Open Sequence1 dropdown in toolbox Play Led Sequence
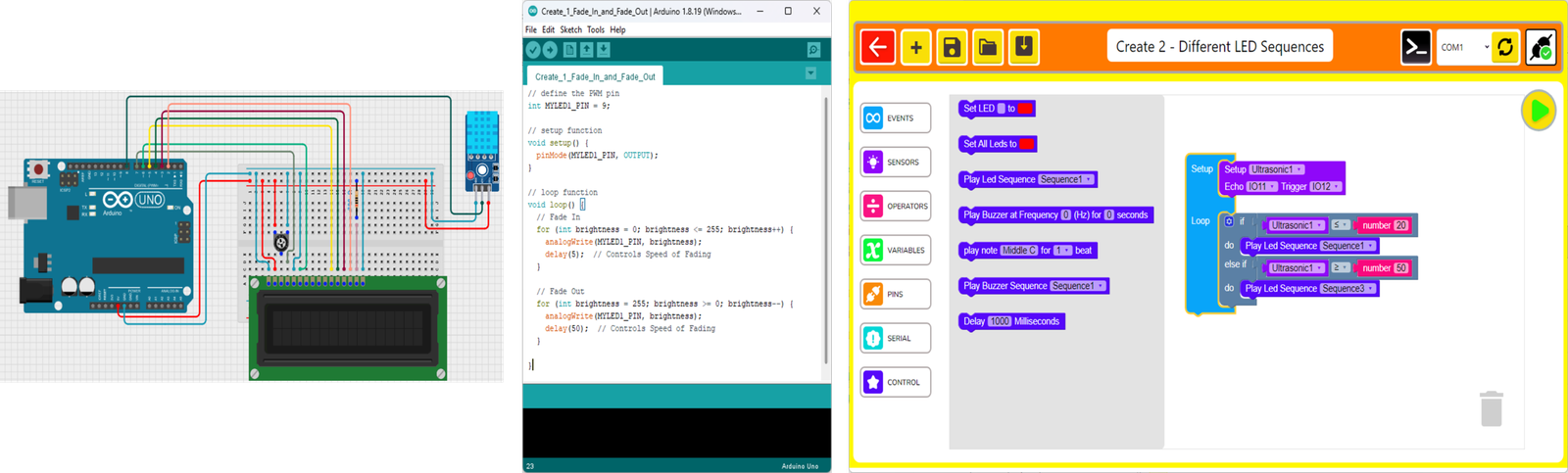 pyautogui.click(x=1065, y=179)
